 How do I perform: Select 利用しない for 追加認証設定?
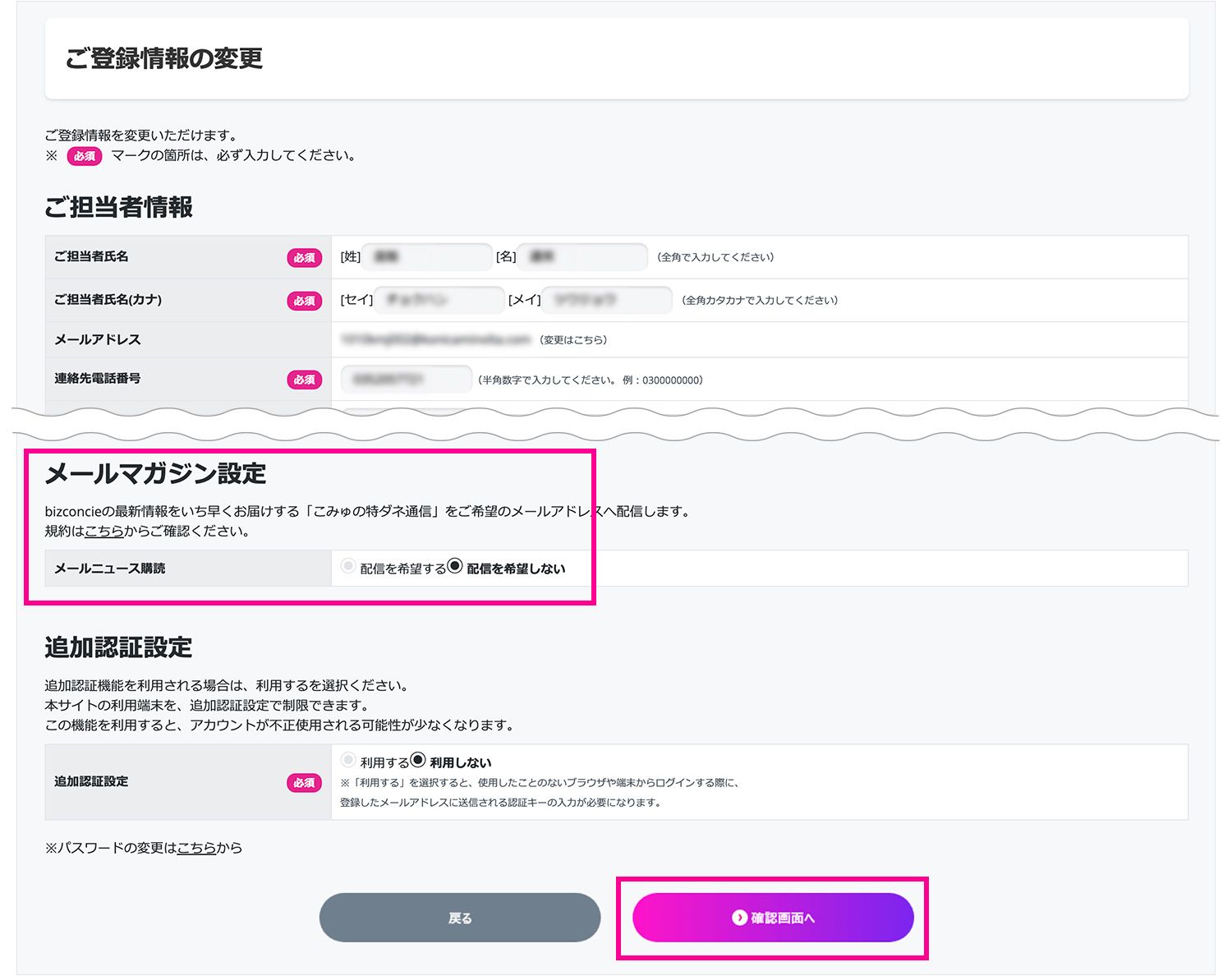[418, 760]
